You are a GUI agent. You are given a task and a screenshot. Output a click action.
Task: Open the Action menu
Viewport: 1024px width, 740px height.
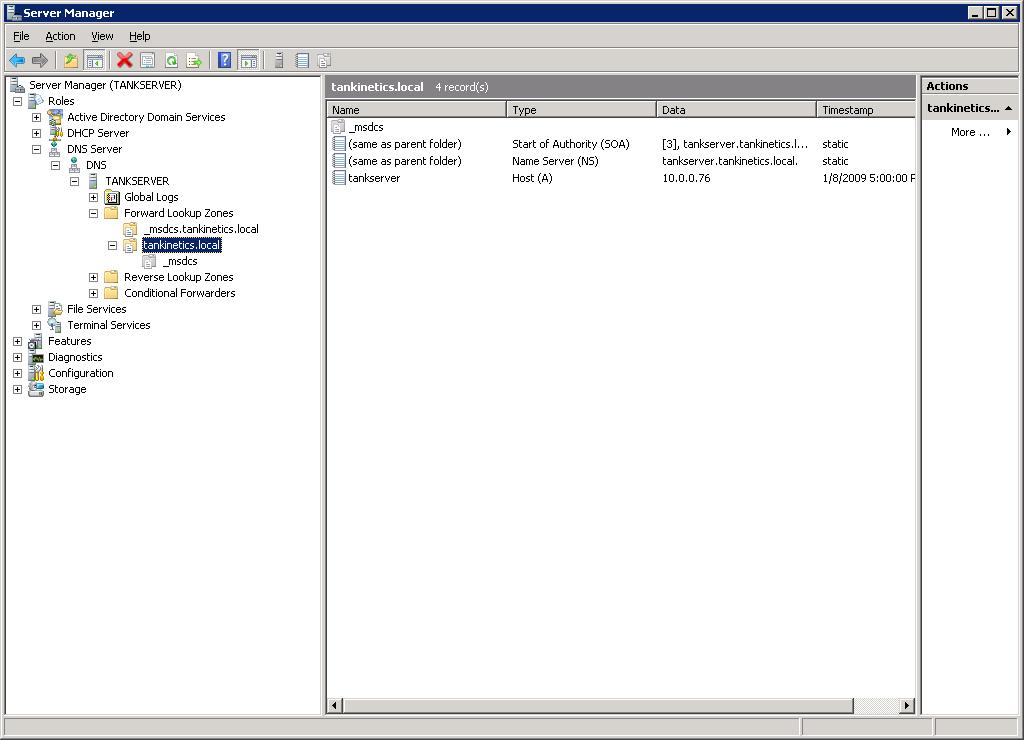[60, 36]
